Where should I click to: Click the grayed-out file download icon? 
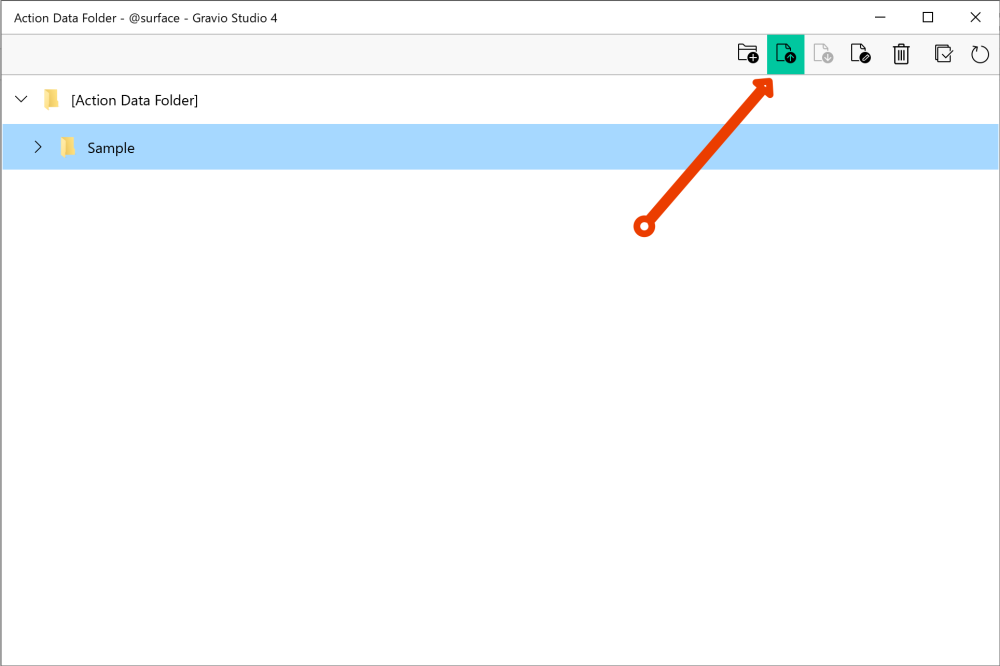click(823, 54)
